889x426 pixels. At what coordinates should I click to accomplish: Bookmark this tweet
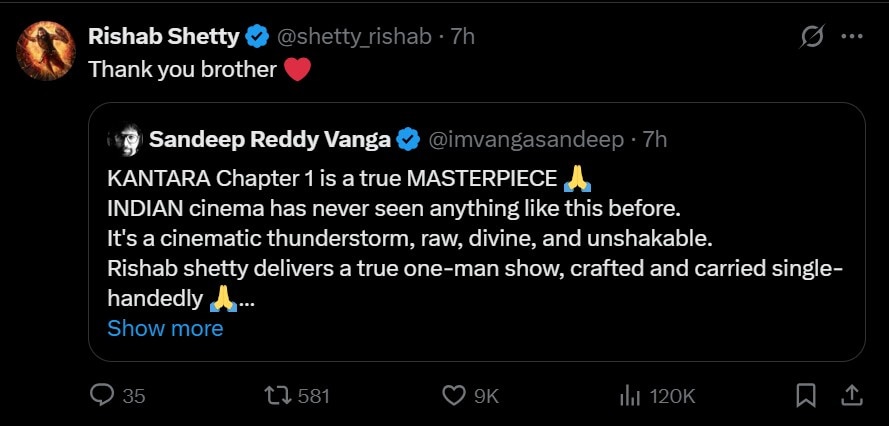(x=806, y=396)
